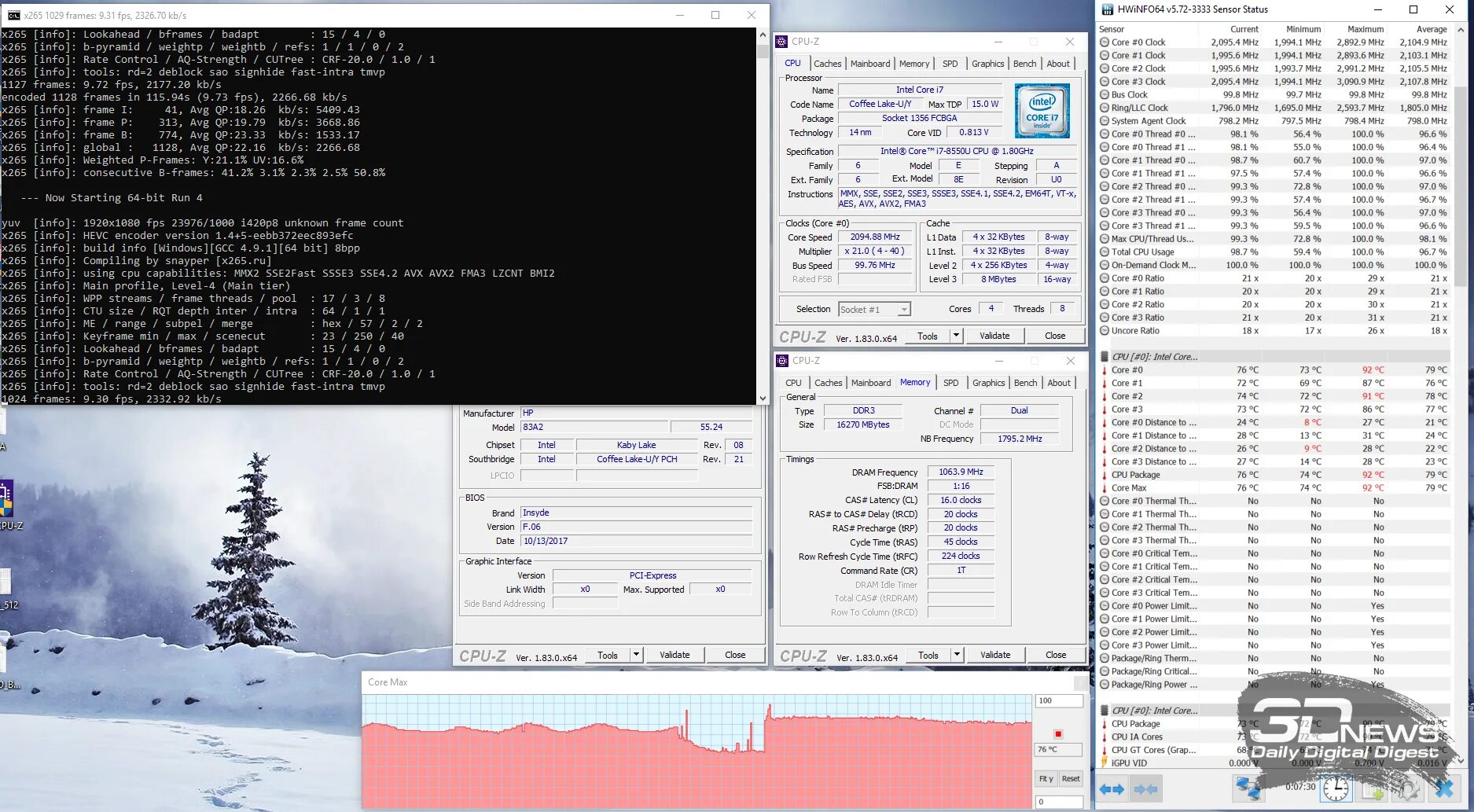
Task: Select the System Agent Clock sensor row
Action: (x=1274, y=121)
